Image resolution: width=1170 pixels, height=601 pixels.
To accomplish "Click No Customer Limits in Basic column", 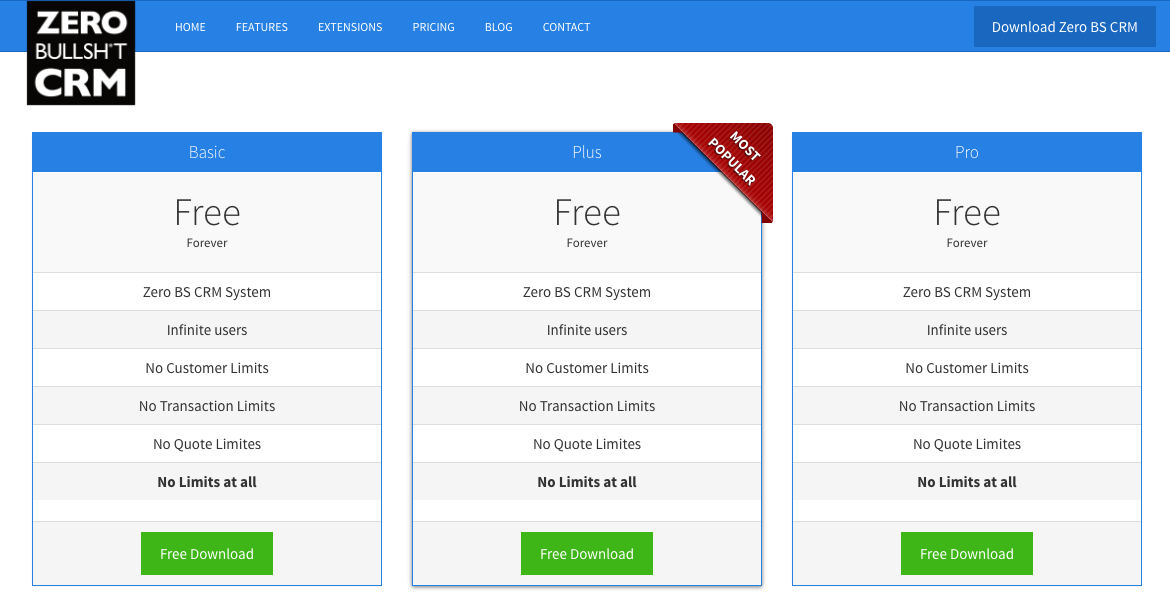I will [x=207, y=368].
